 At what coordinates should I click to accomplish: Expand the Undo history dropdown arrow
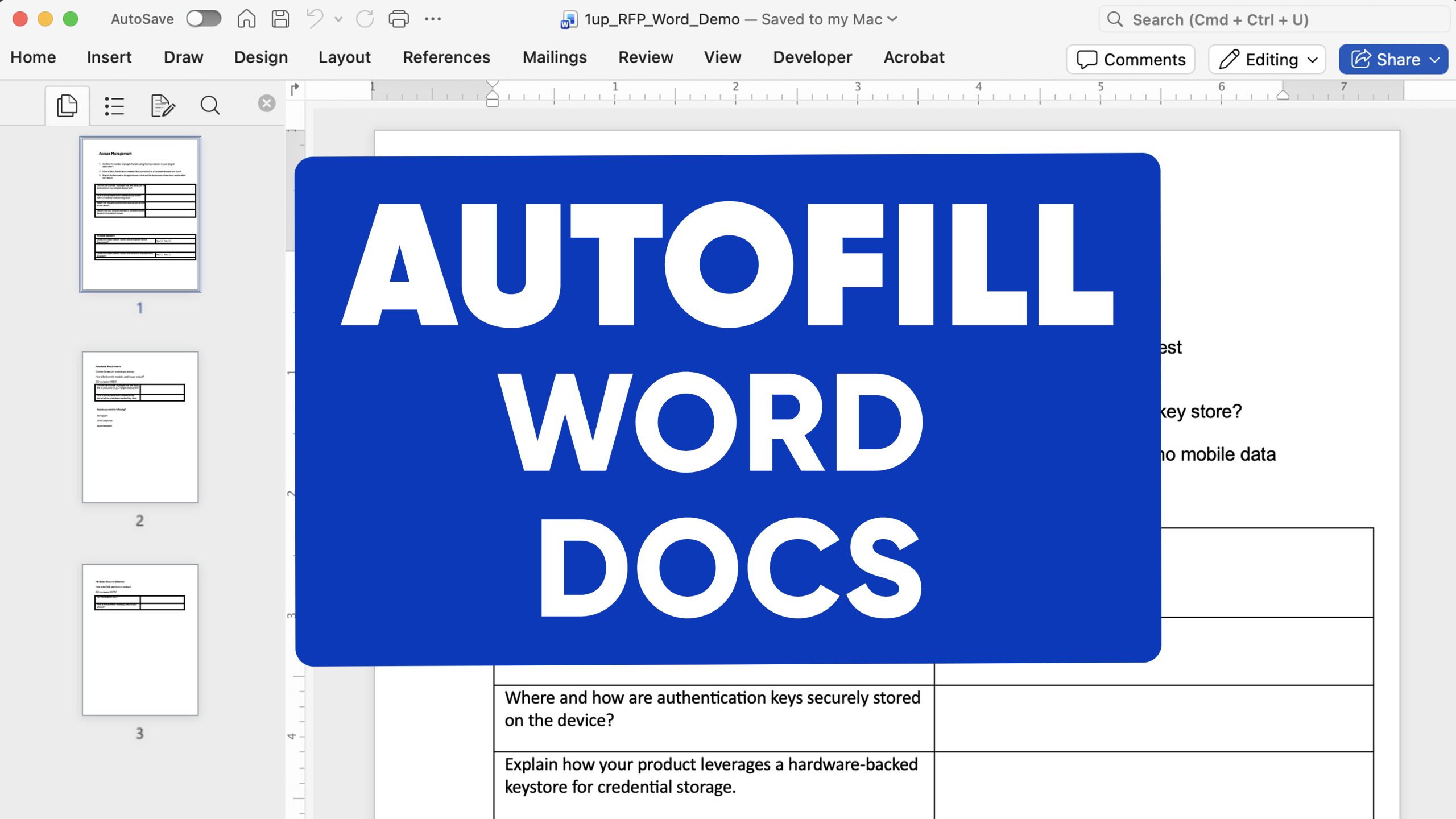(x=338, y=20)
